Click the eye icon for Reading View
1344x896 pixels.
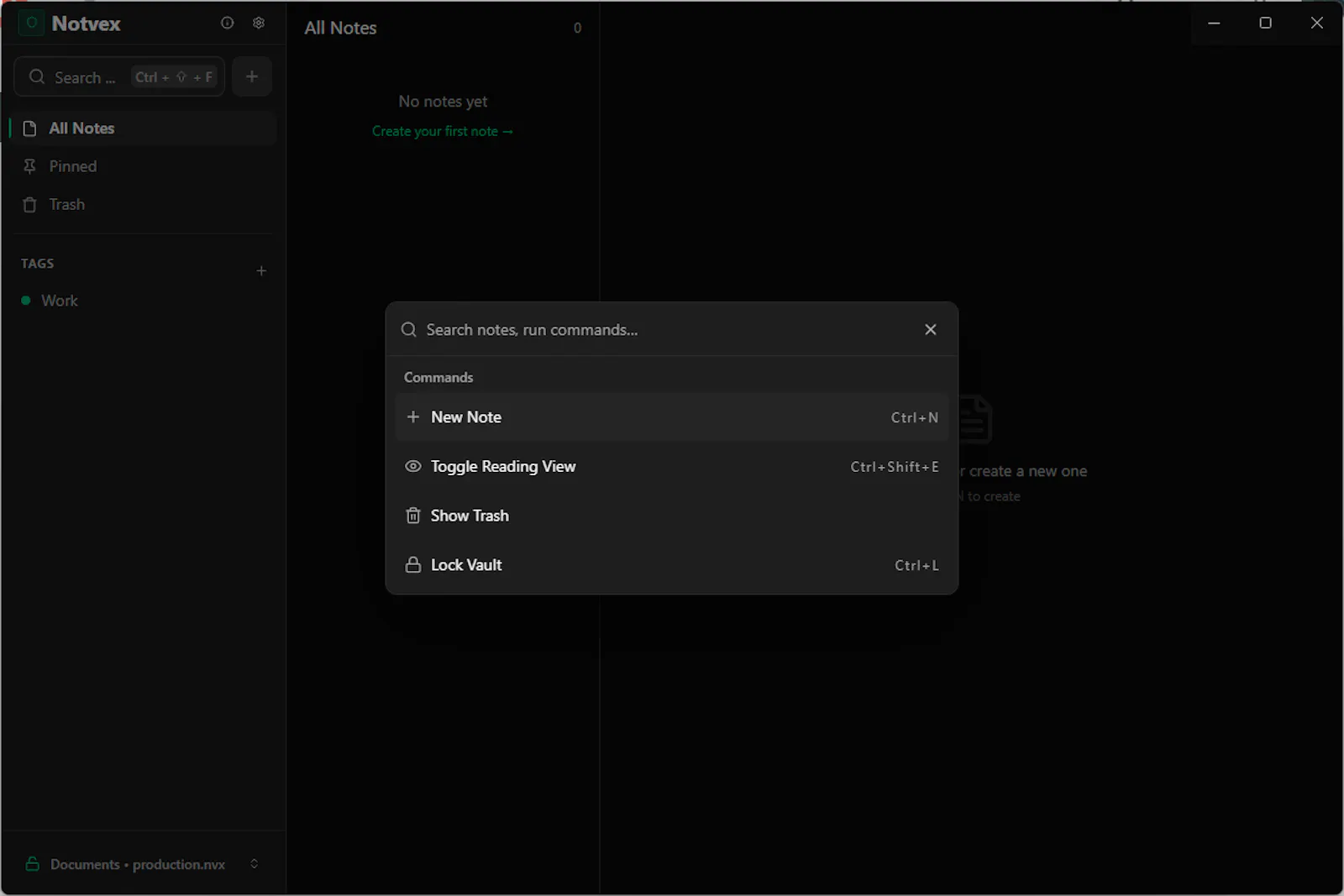point(412,466)
